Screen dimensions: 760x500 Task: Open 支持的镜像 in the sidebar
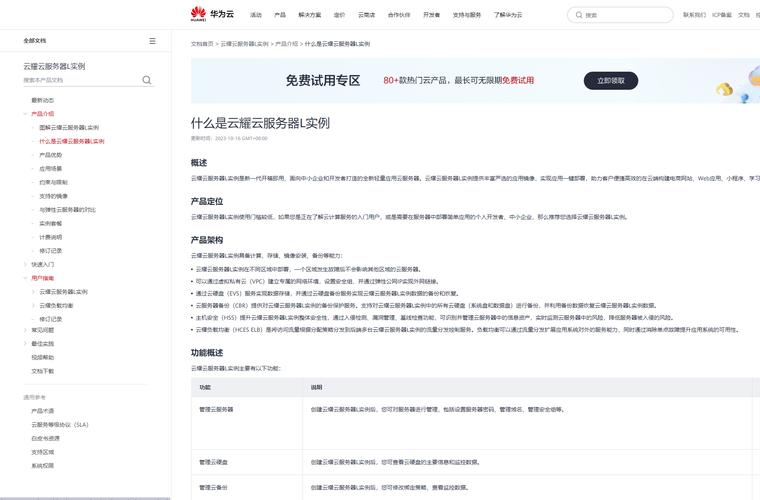53,196
